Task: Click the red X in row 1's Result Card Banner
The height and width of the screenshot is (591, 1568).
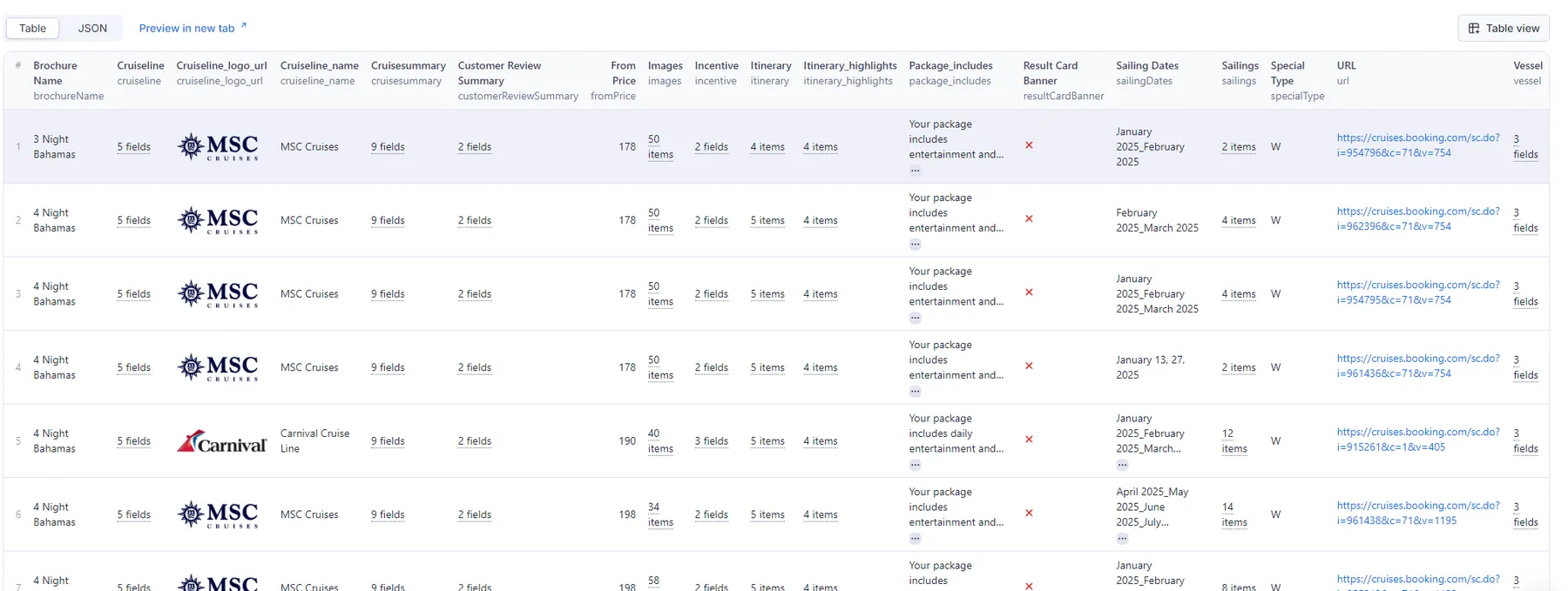Action: [x=1029, y=145]
